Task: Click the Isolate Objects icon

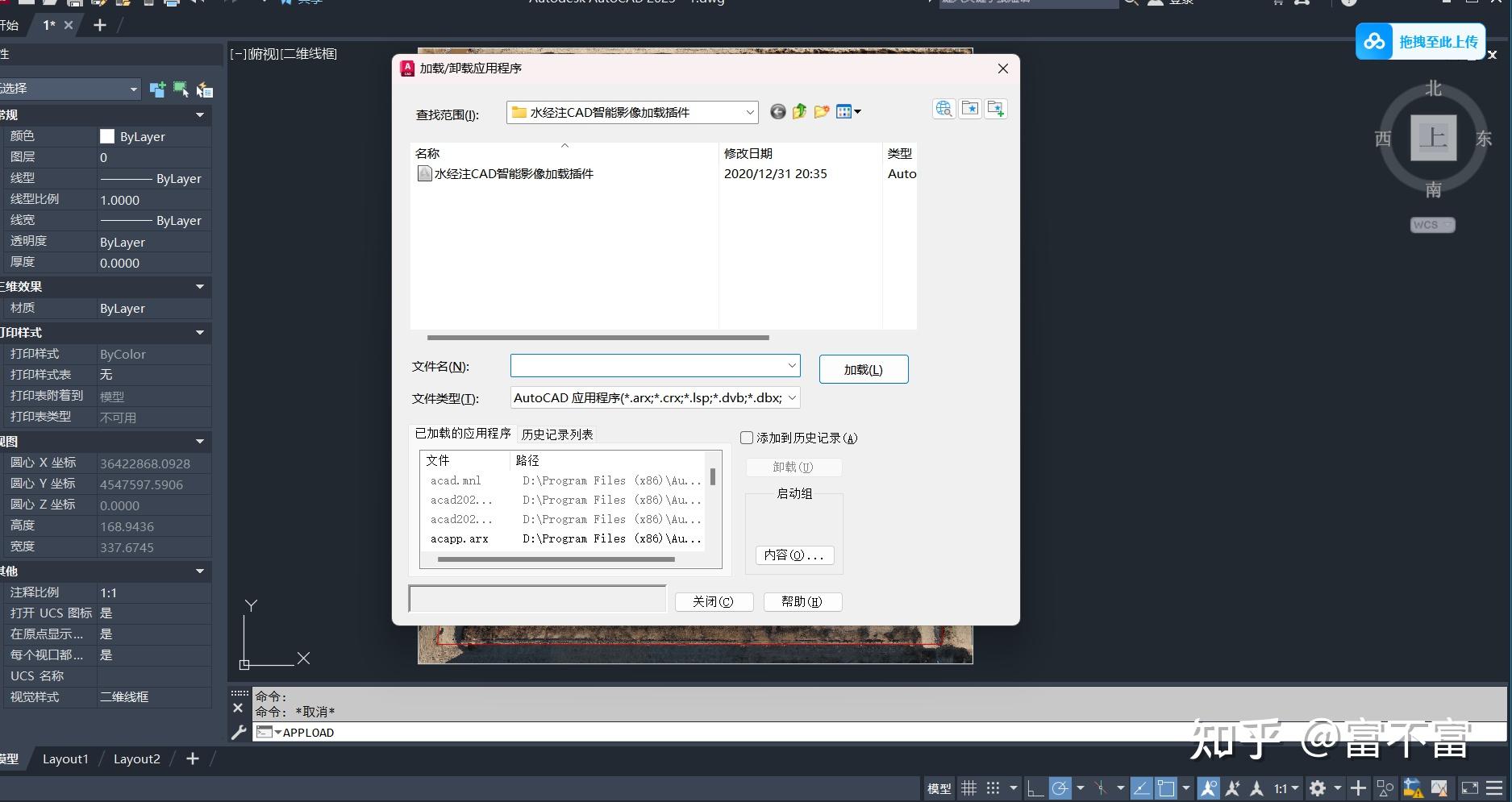Action: tap(1385, 788)
